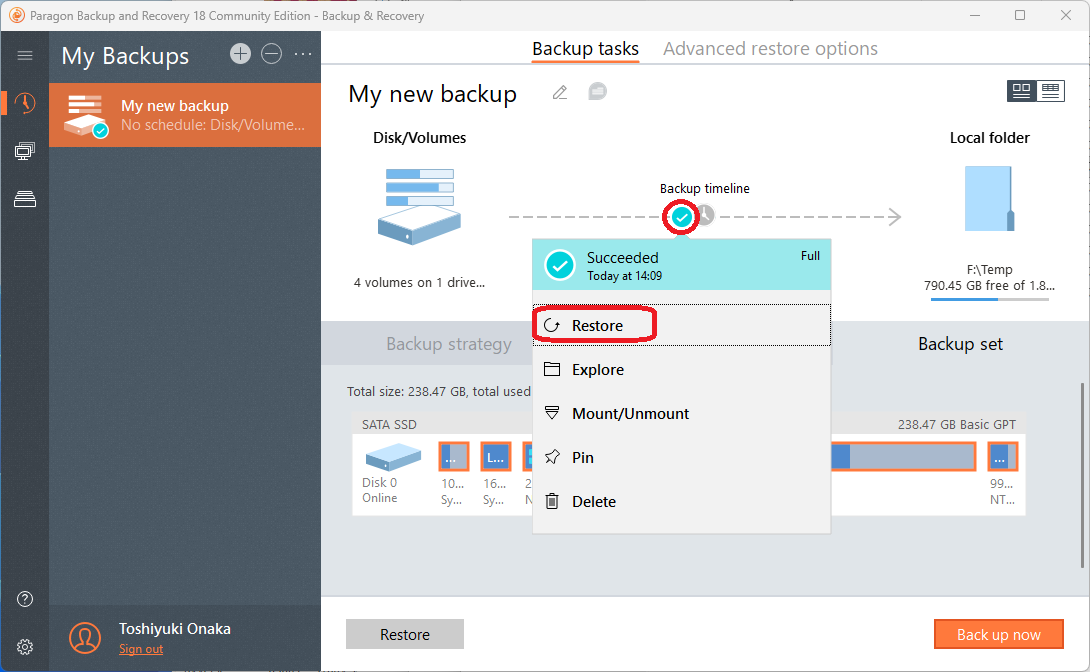Open more options ellipsis in My Backups
The width and height of the screenshot is (1090, 672).
303,54
